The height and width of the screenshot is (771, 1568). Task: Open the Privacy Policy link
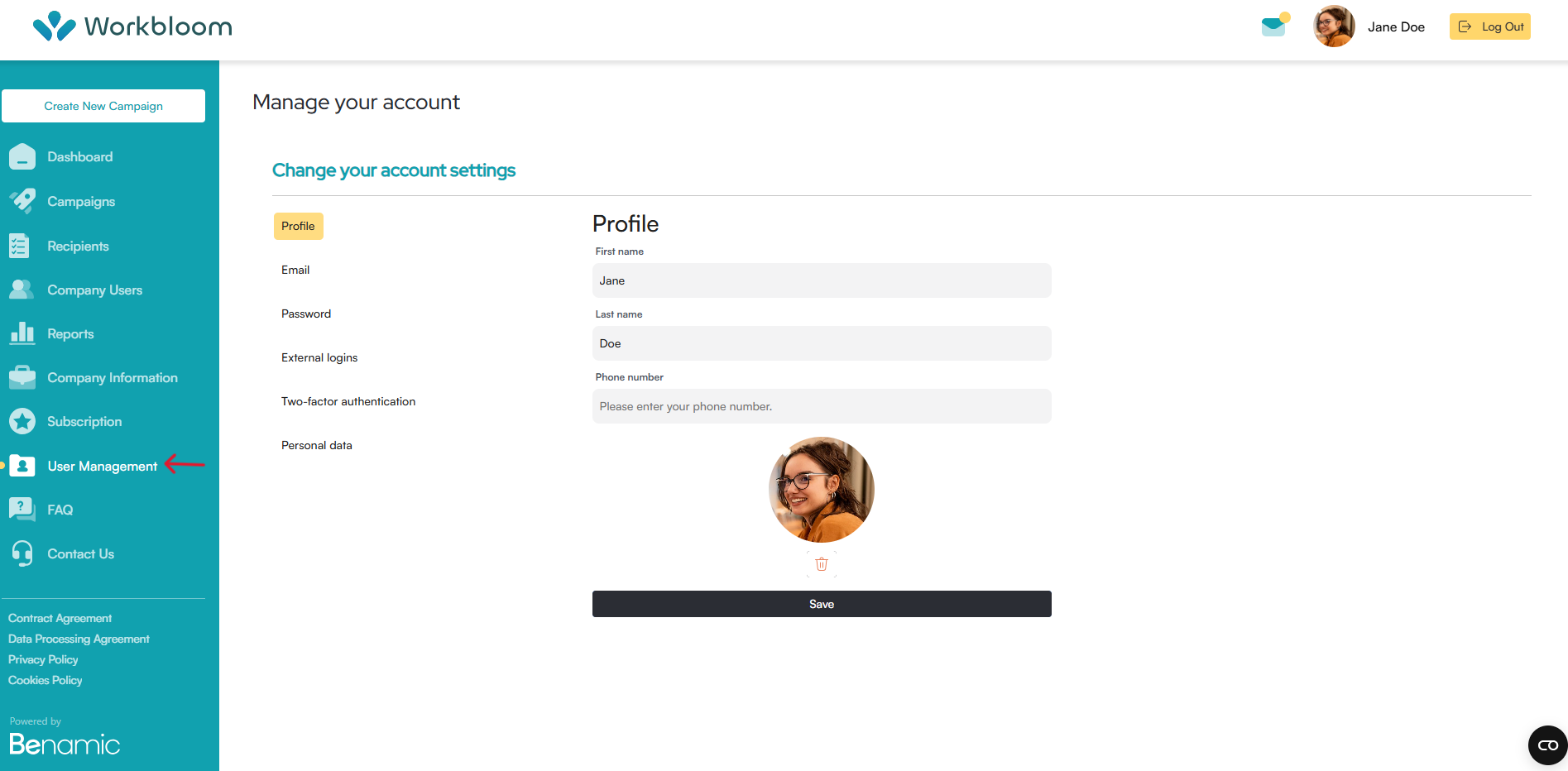point(43,659)
